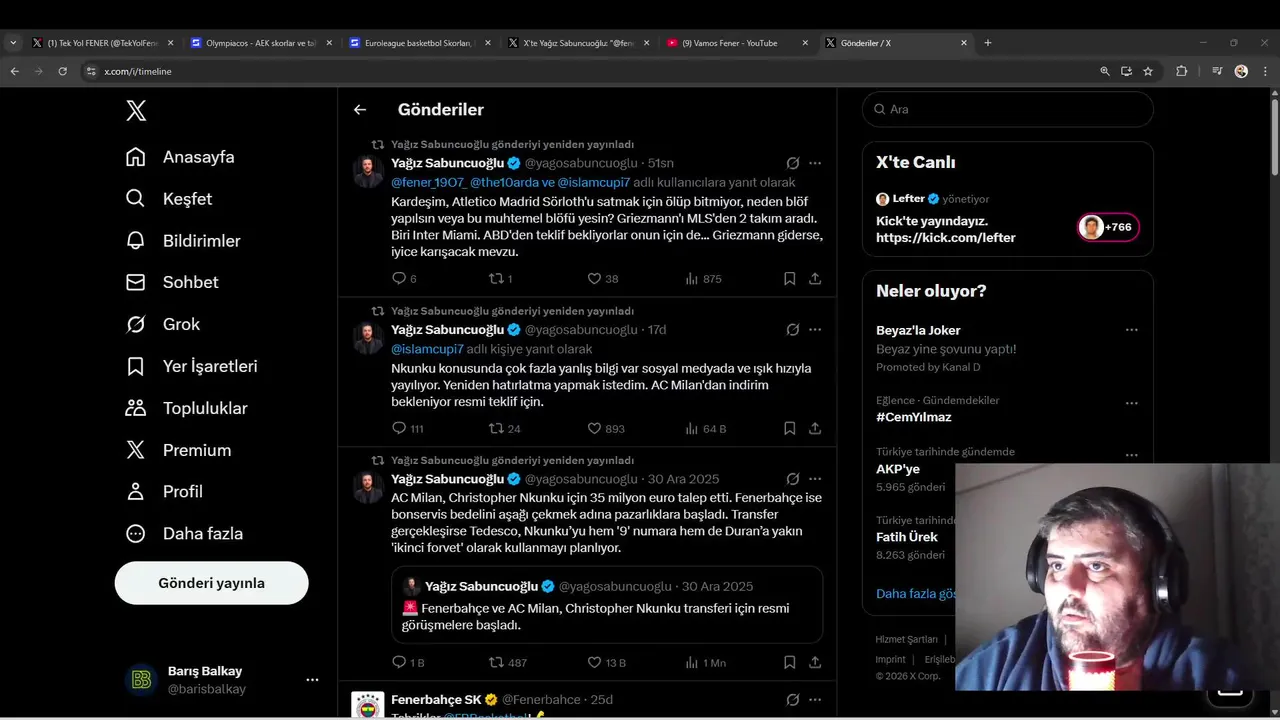
Task: Open the Premium page
Action: pos(178,450)
